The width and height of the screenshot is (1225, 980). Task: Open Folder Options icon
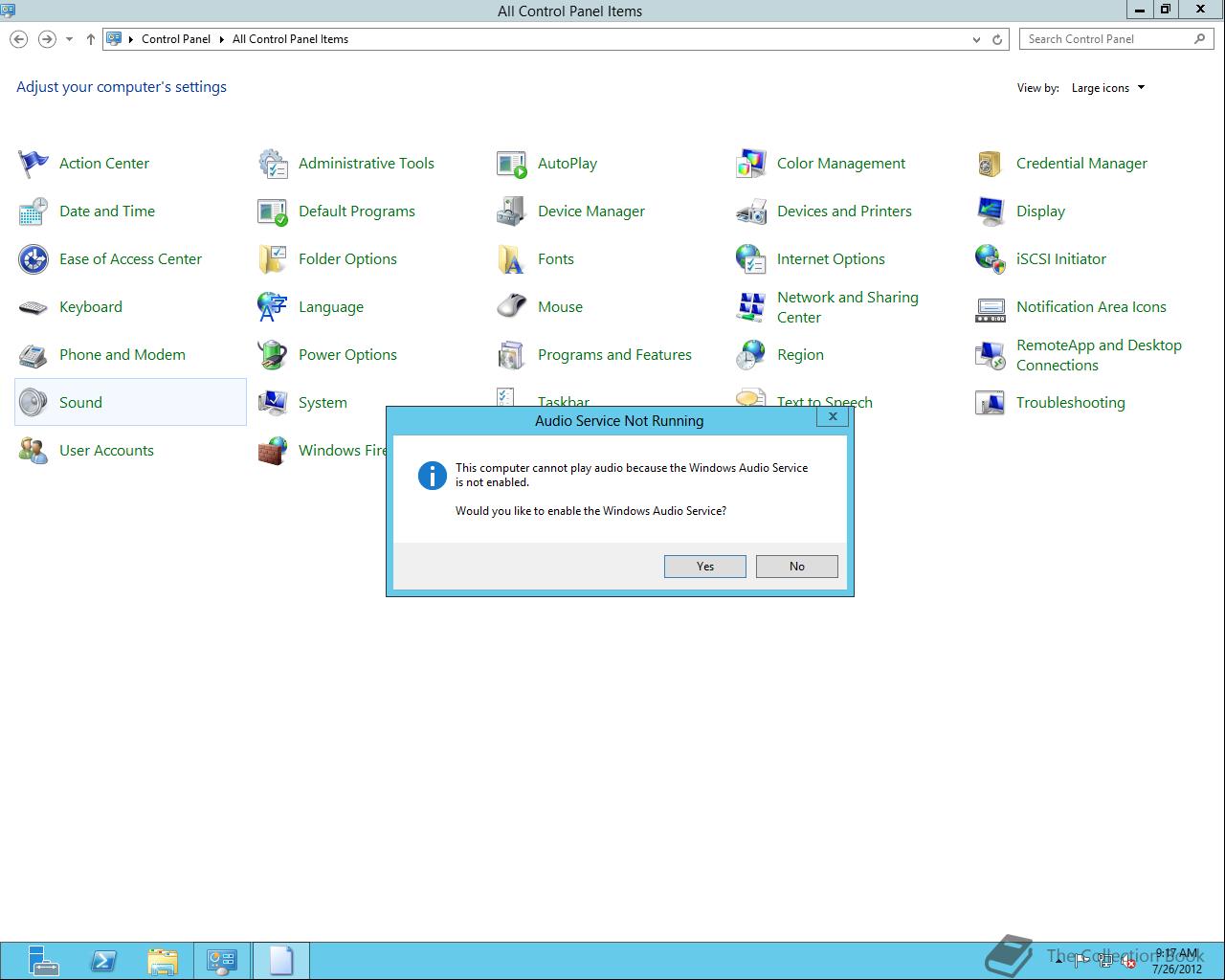point(273,259)
